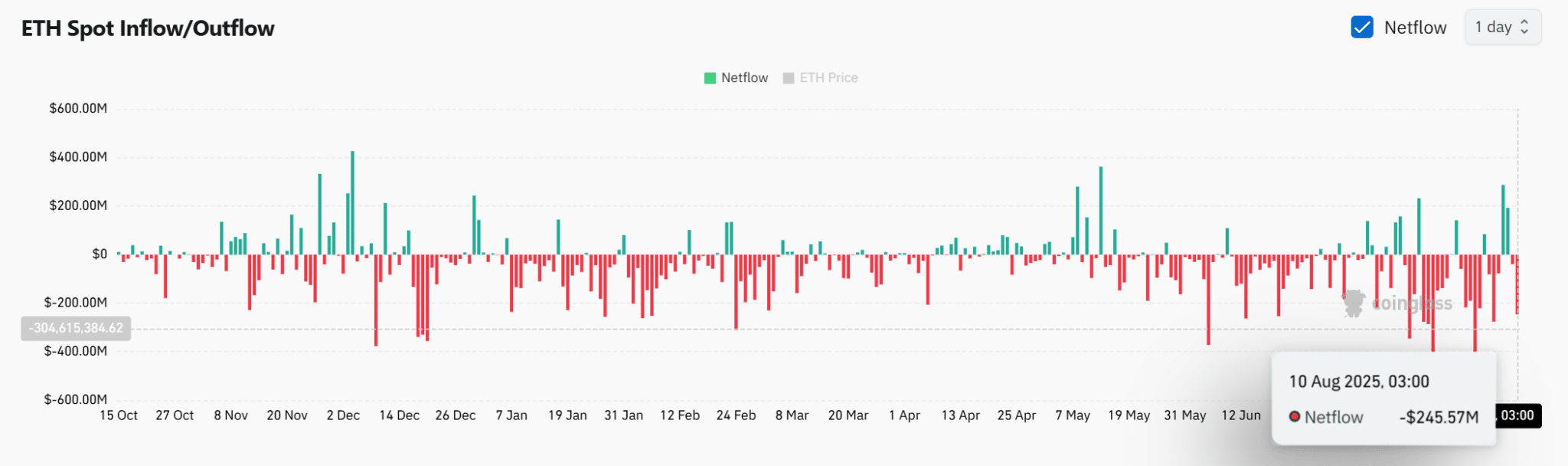The width and height of the screenshot is (1568, 466).
Task: Click the -304,615,384.62 crosshair value label
Action: click(76, 328)
